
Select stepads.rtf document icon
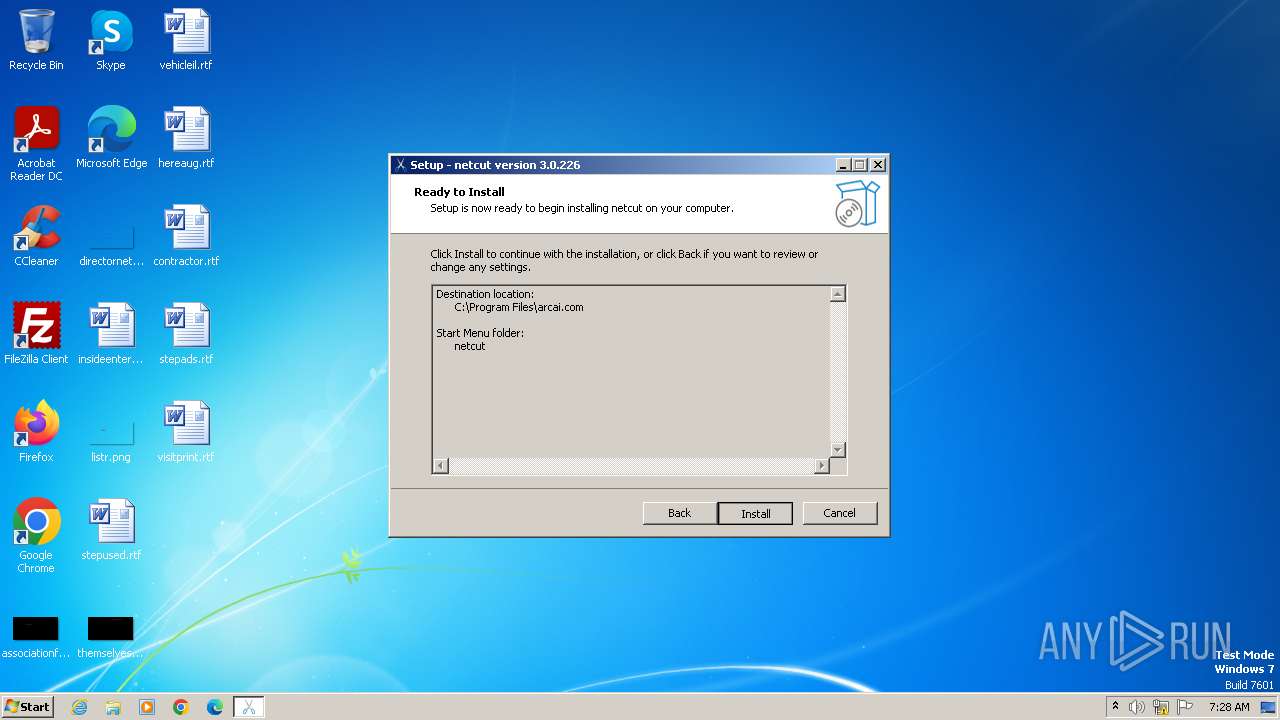tap(186, 334)
